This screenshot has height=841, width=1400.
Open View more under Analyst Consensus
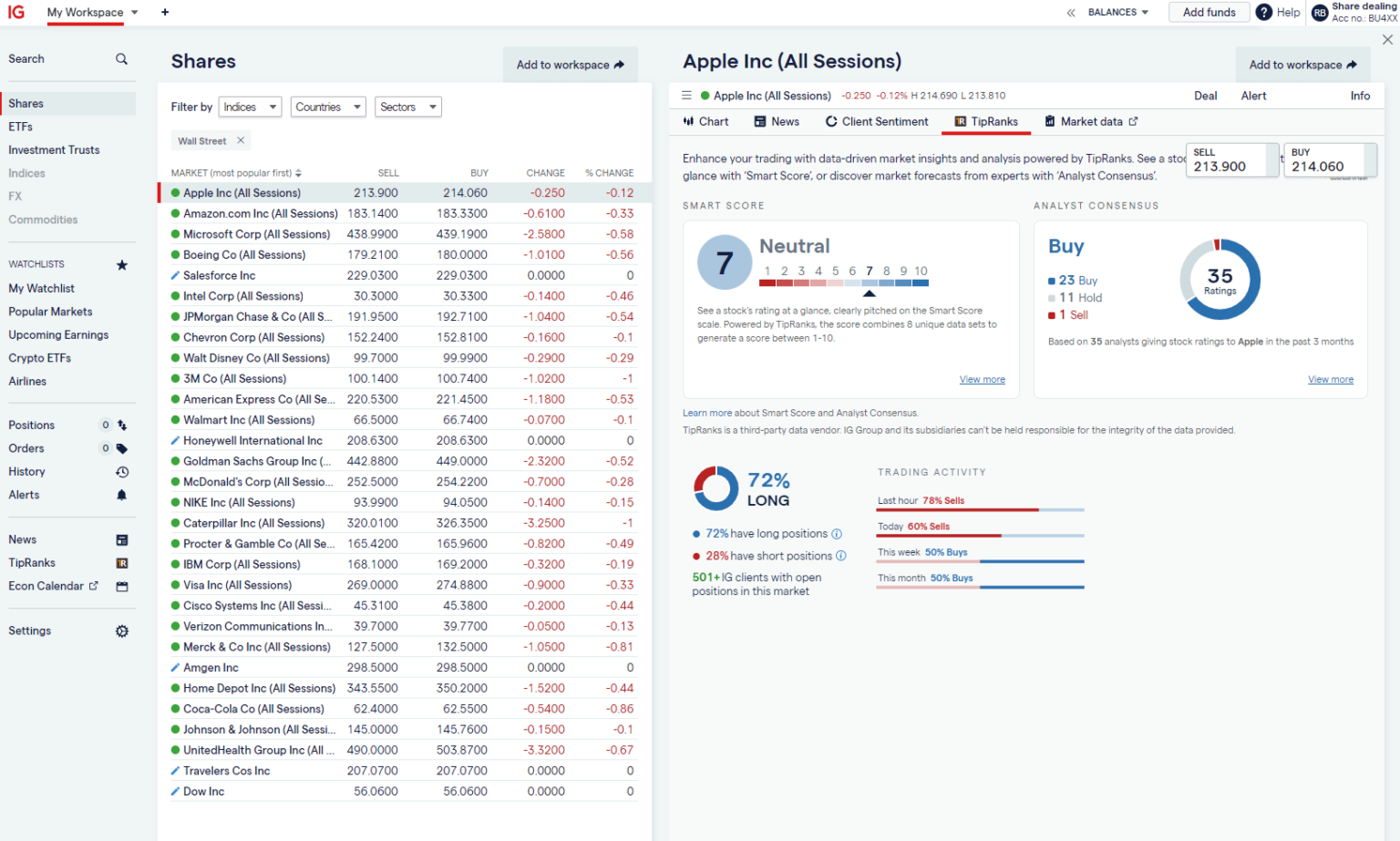(1330, 379)
